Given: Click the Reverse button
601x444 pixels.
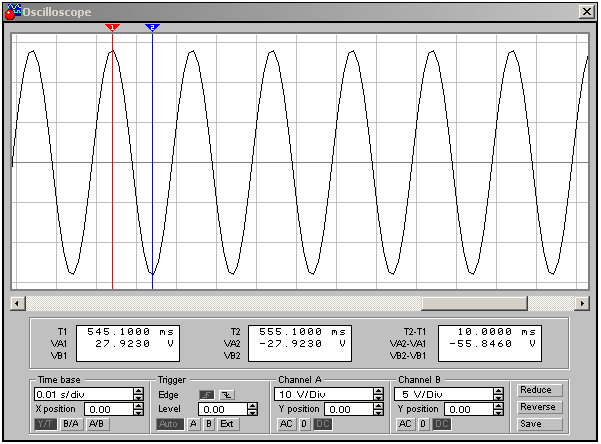Looking at the screenshot, I should 539,407.
